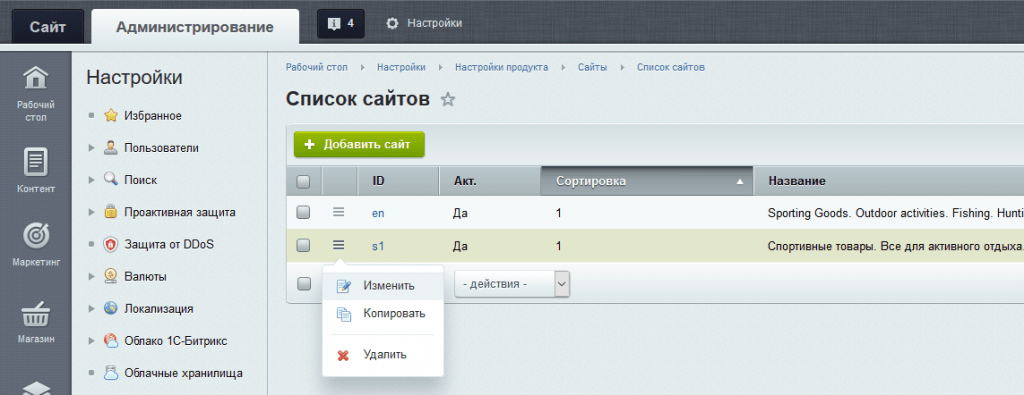Expand the Облако 1С-Битрикс tree node
Screen dimensions: 1024x395
pos(91,341)
